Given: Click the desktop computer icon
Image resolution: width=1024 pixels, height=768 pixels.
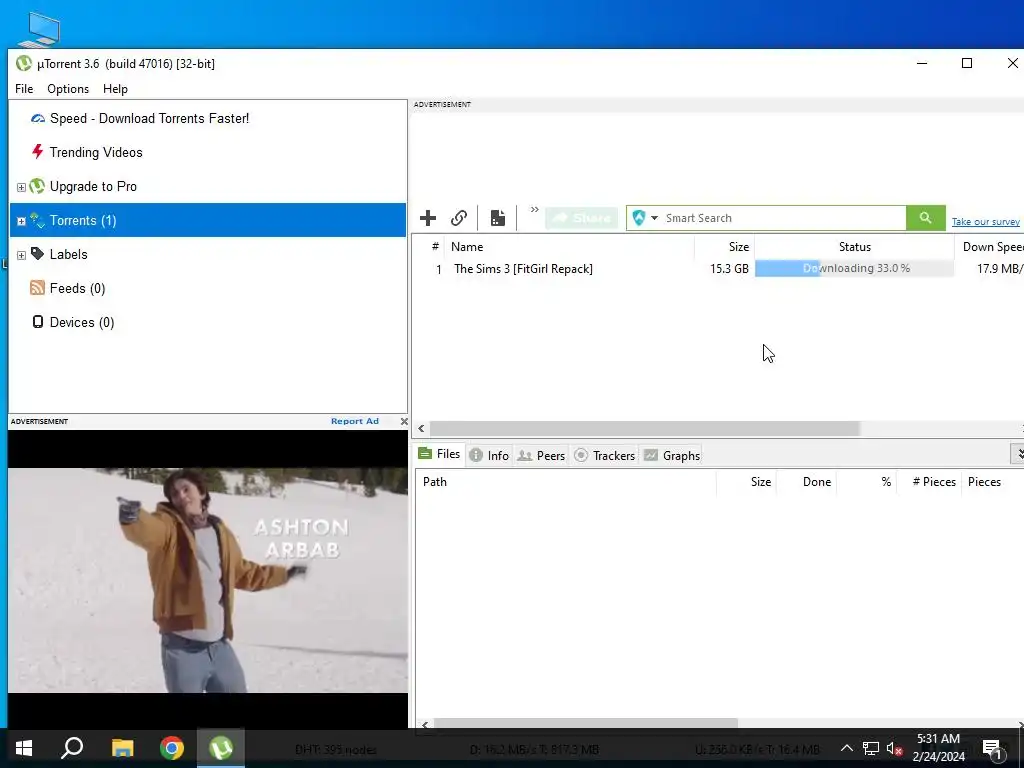Looking at the screenshot, I should click(x=39, y=28).
